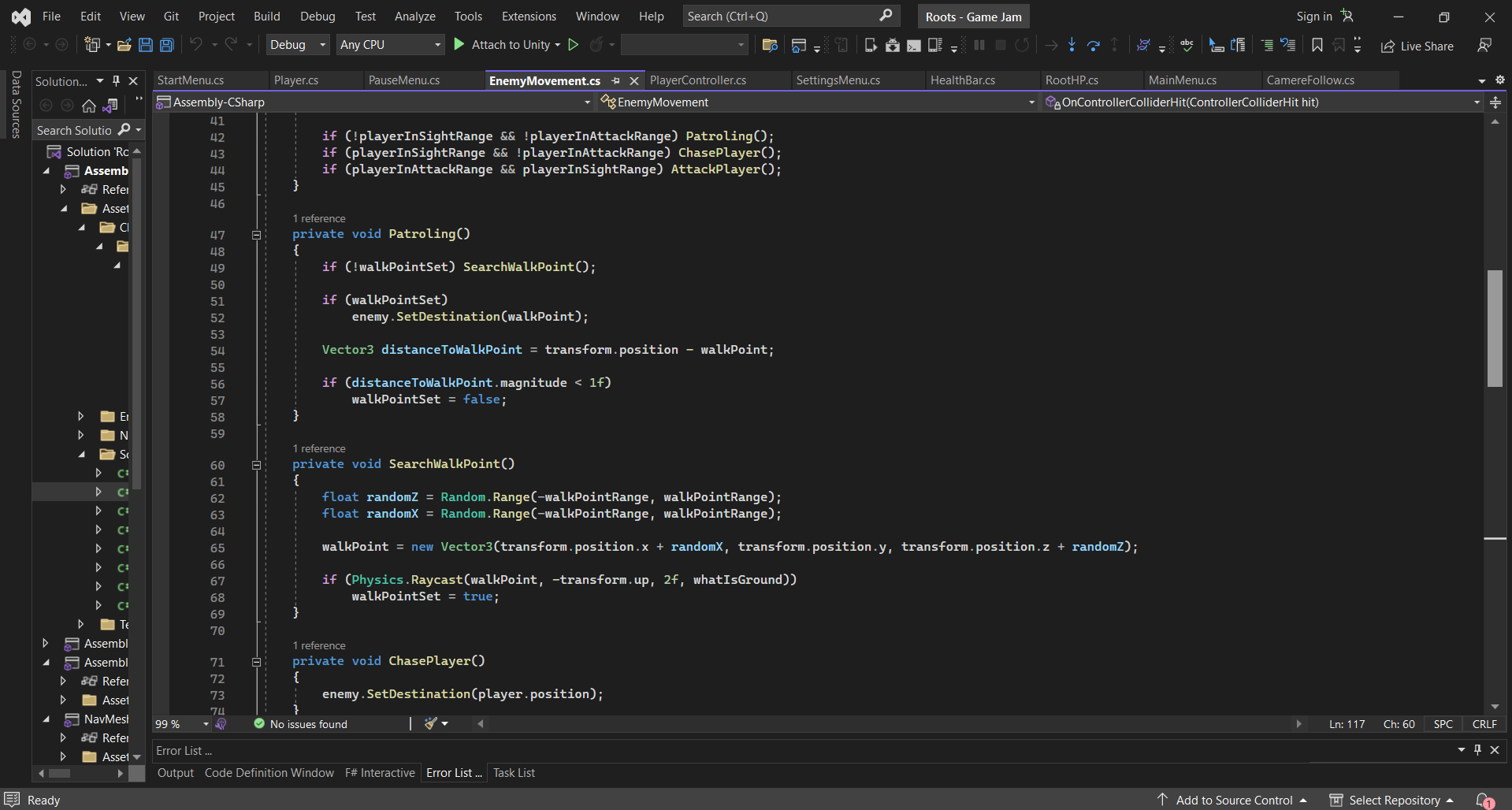The image size is (1512, 810).
Task: Collapse the ChasePlayer method outline
Action: [x=256, y=662]
